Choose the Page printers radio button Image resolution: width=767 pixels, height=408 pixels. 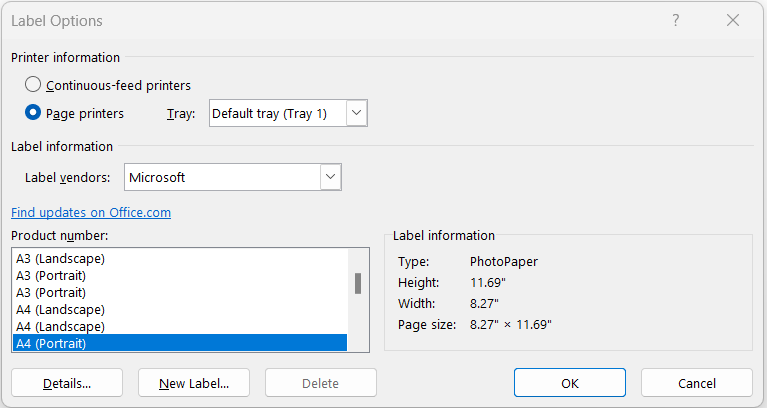click(33, 113)
